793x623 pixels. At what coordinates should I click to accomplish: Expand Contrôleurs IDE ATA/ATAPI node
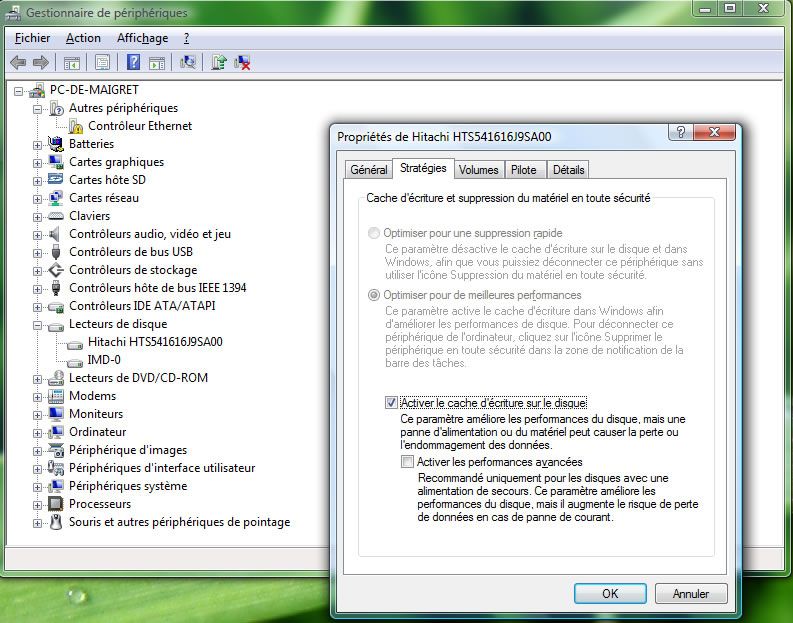tap(37, 307)
